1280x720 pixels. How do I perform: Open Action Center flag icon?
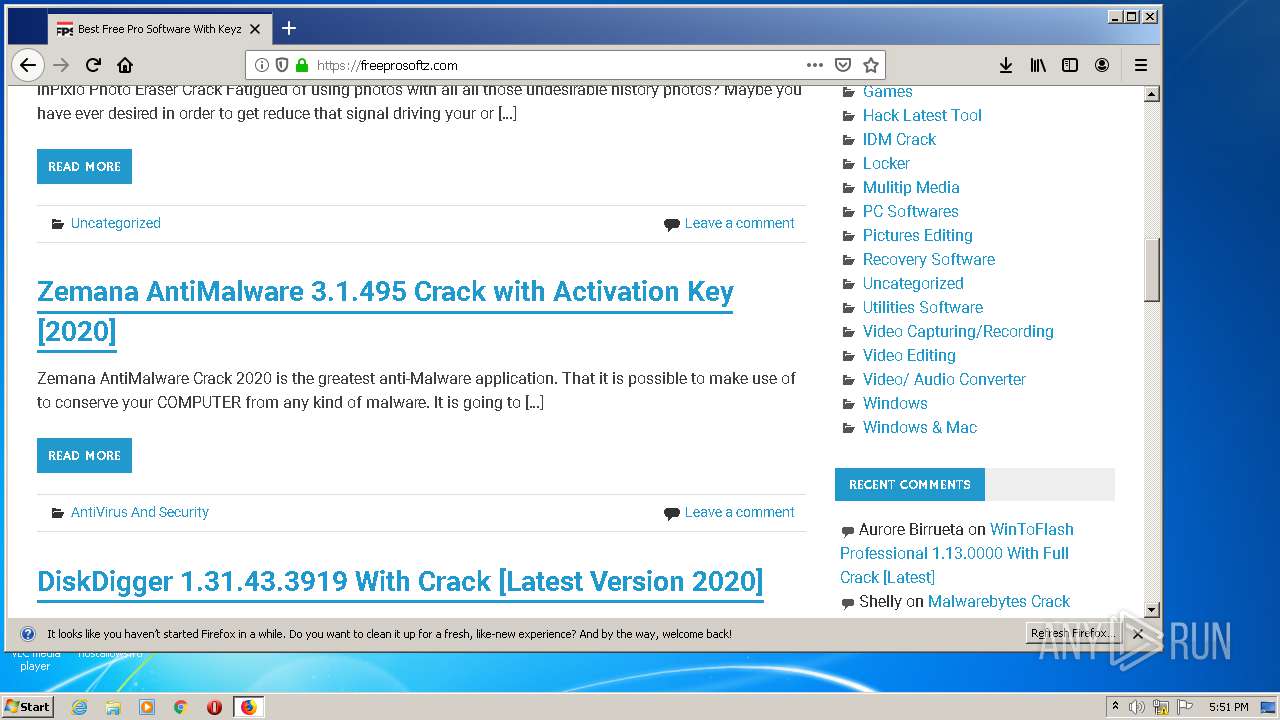click(1185, 707)
